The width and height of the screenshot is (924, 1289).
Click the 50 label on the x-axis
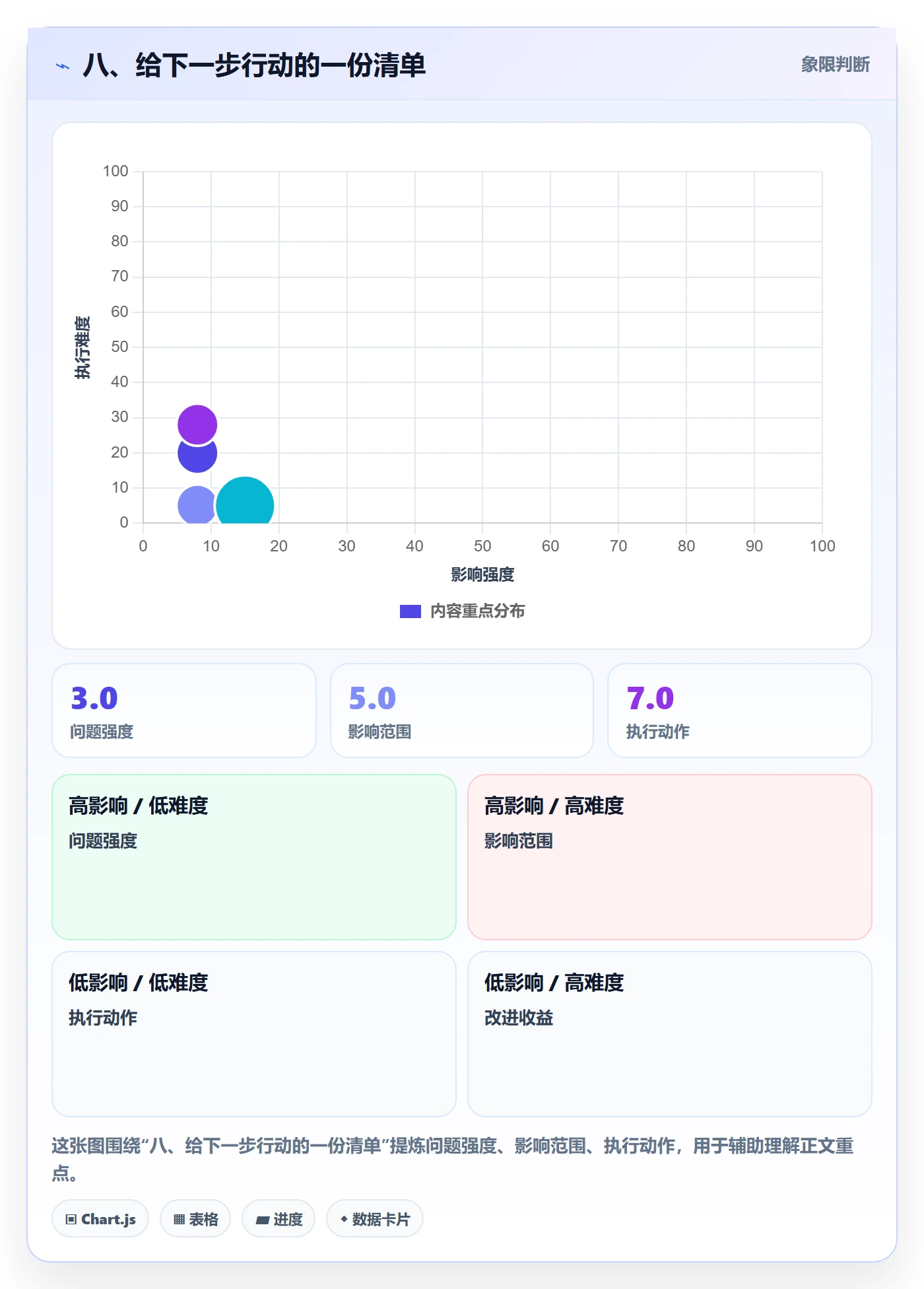(482, 546)
